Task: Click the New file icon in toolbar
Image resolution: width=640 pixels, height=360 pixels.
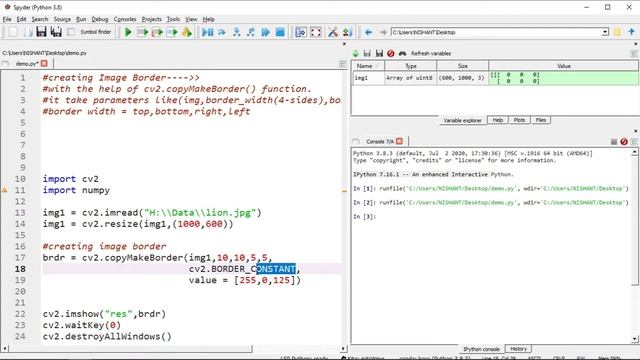Action: pos(13,32)
